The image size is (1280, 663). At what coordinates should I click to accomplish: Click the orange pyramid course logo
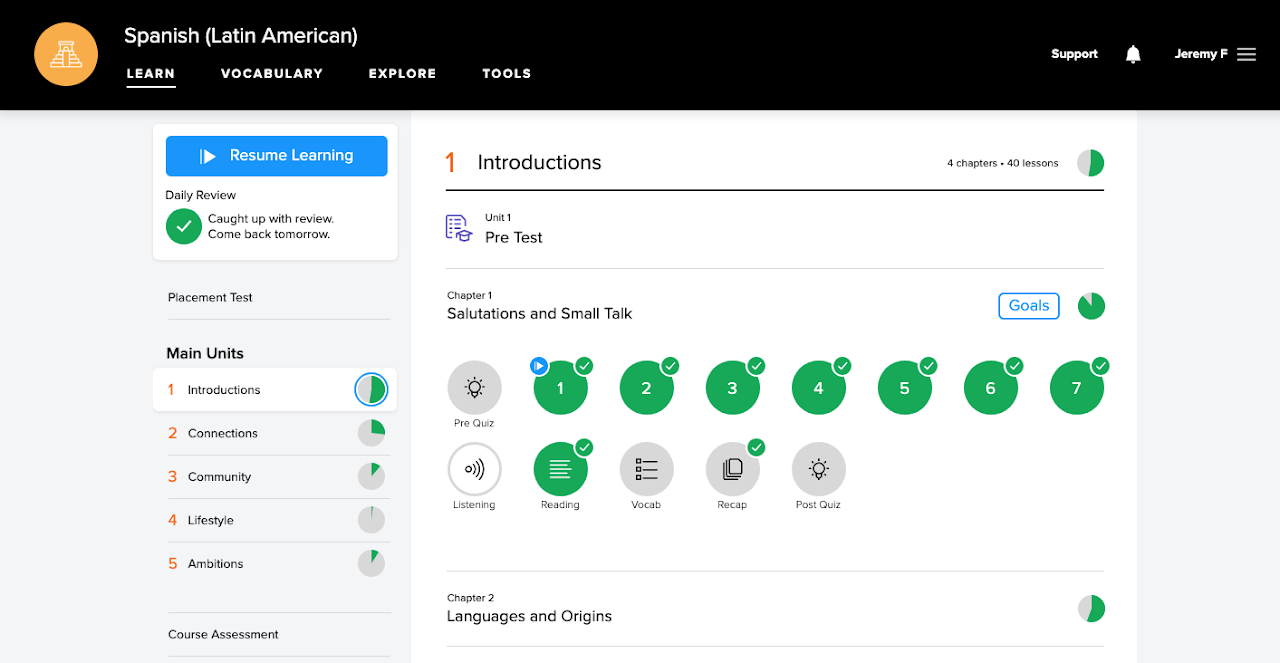click(x=66, y=54)
